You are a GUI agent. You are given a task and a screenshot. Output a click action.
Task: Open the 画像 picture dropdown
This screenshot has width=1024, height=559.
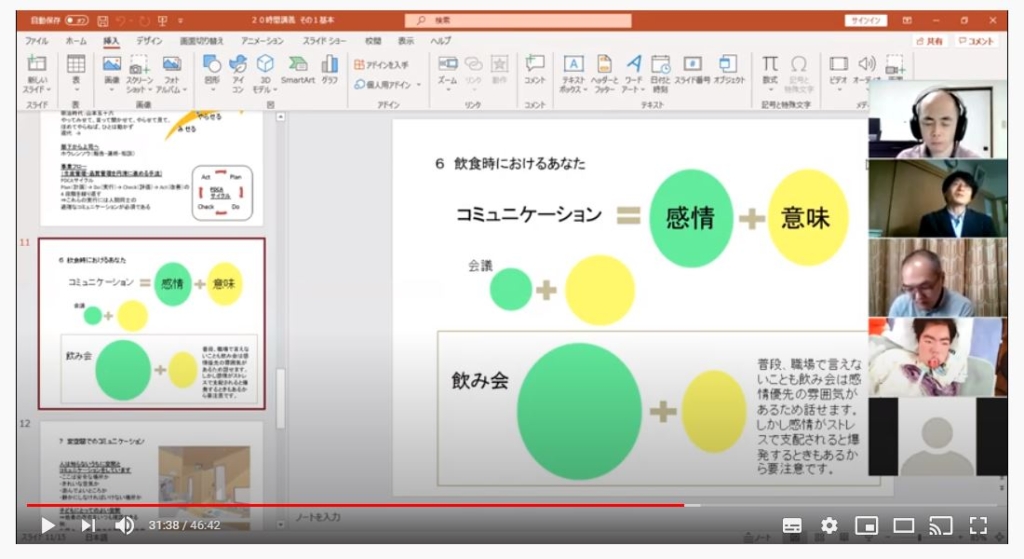click(x=112, y=73)
